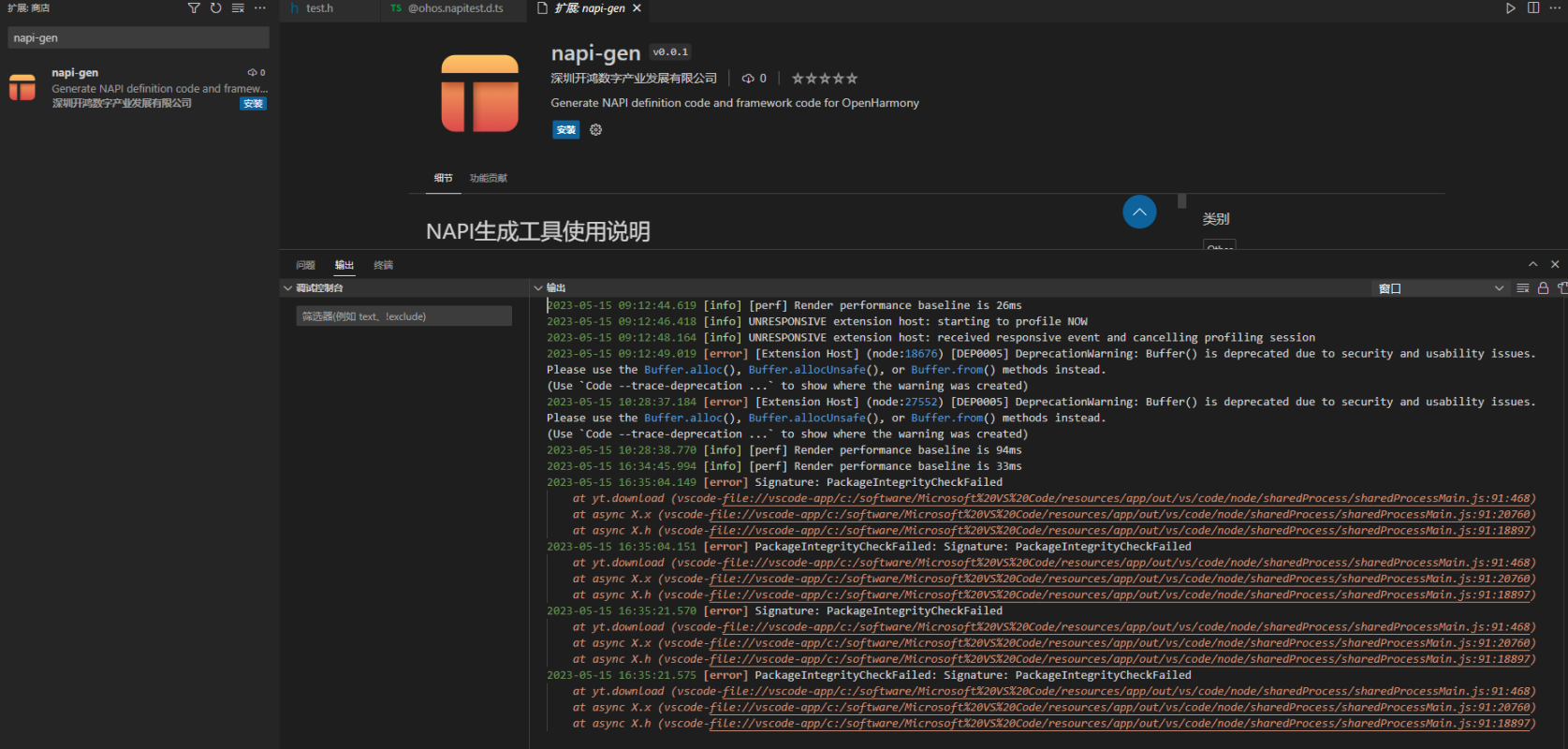Click the filter extensions funnel icon
The image size is (1568, 749).
tap(194, 8)
